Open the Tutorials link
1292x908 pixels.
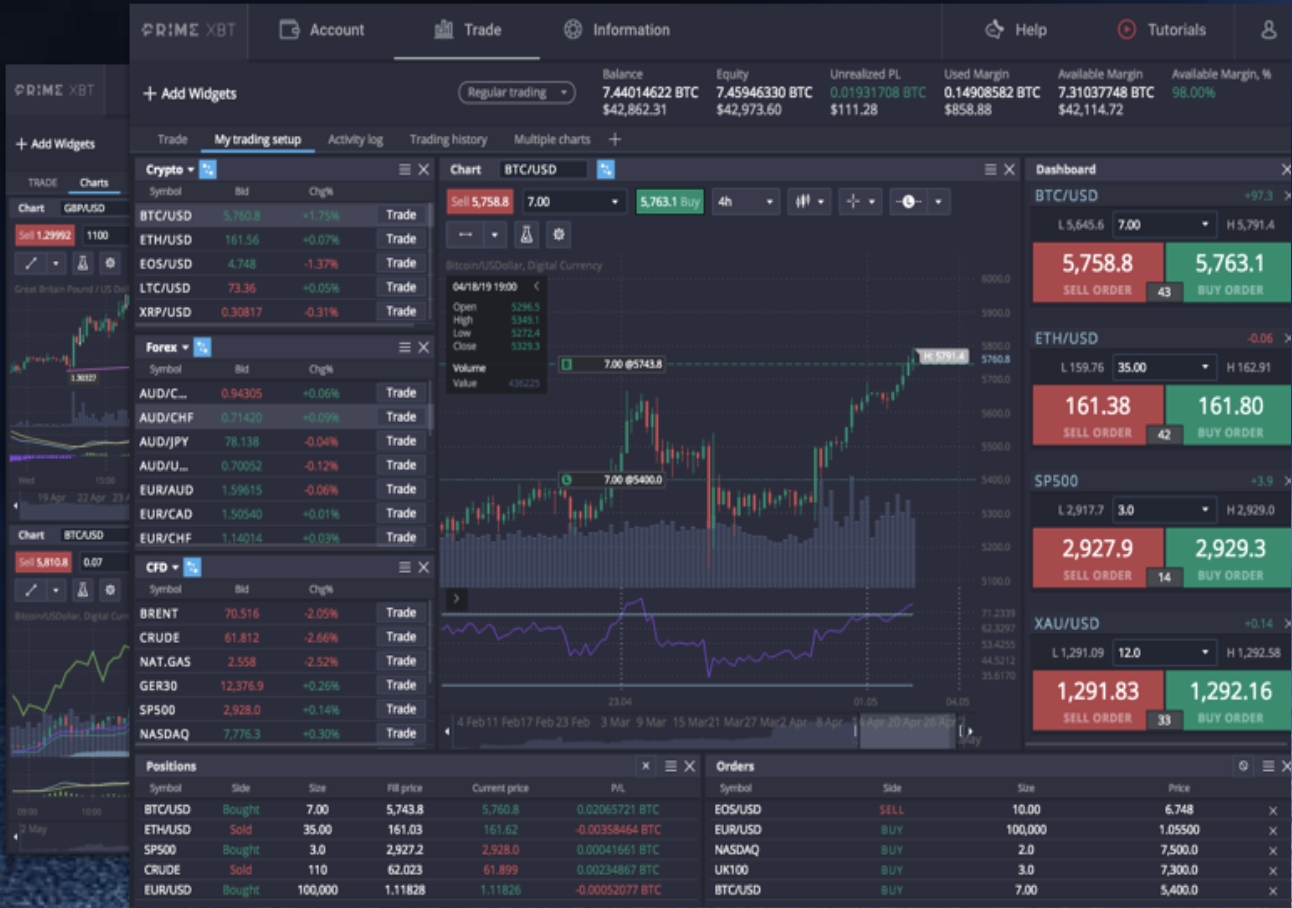point(1162,30)
